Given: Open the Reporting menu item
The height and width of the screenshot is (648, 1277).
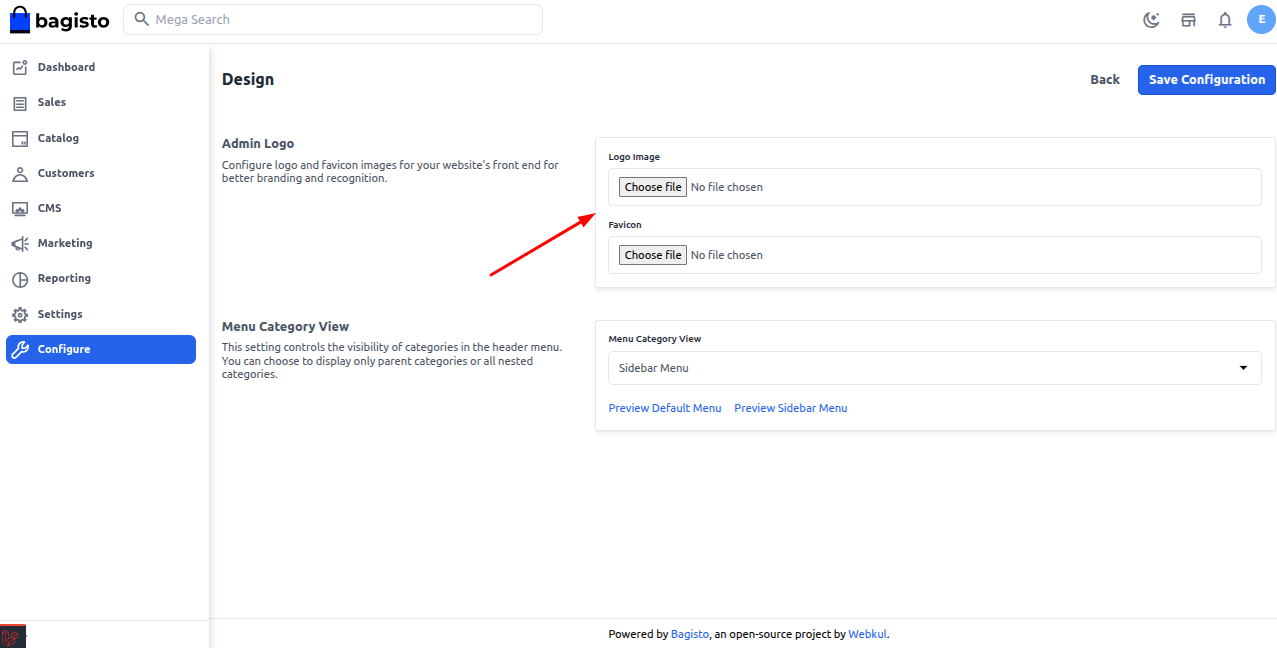Looking at the screenshot, I should click(x=64, y=278).
